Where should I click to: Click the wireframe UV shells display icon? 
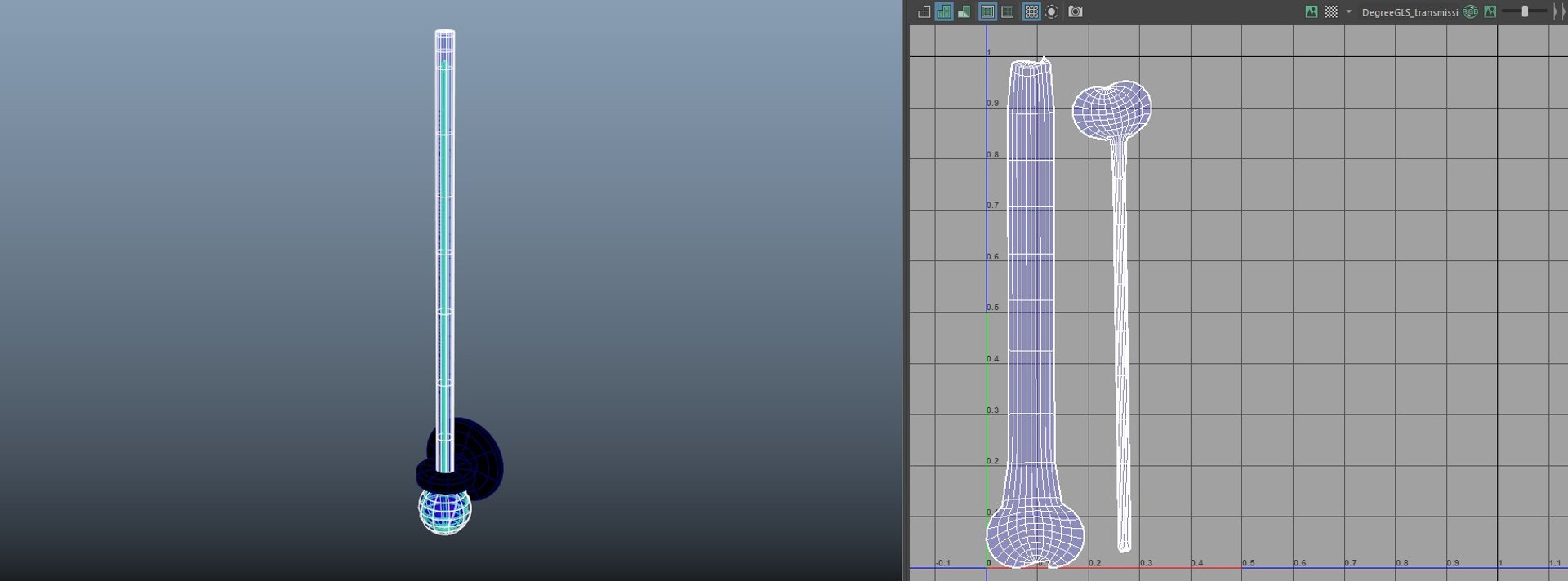pyautogui.click(x=924, y=11)
